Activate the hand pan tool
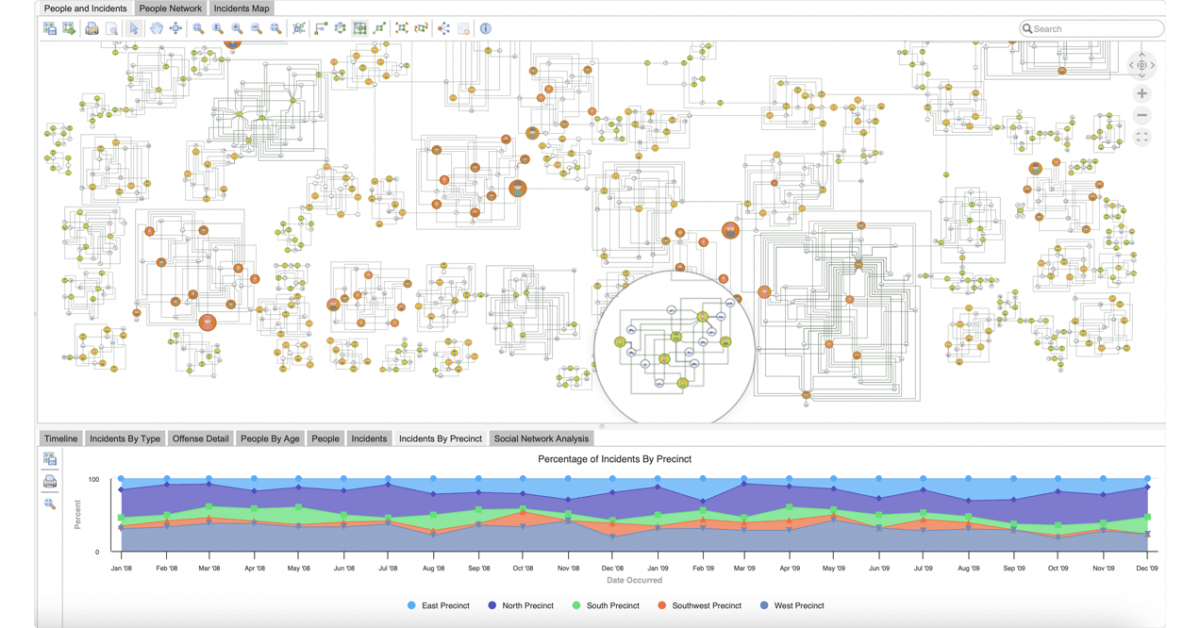This screenshot has height=628, width=1200. click(x=156, y=29)
